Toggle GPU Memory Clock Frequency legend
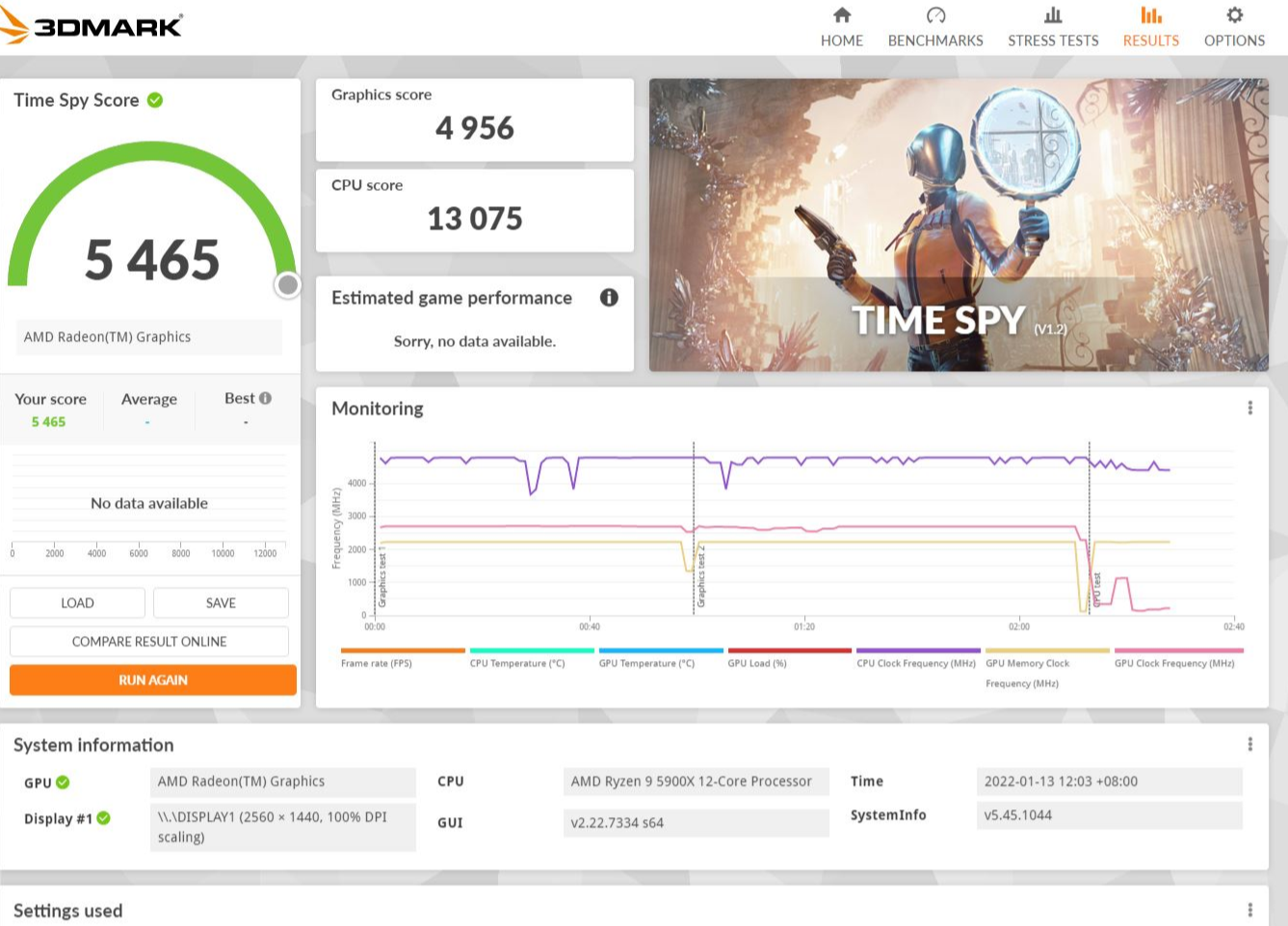 coord(1047,668)
